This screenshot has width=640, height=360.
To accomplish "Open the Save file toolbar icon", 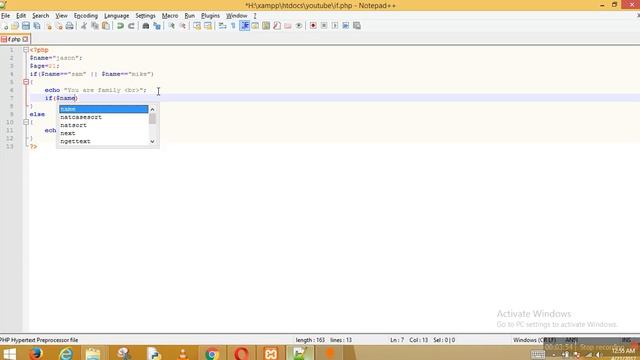I will (x=26, y=26).
